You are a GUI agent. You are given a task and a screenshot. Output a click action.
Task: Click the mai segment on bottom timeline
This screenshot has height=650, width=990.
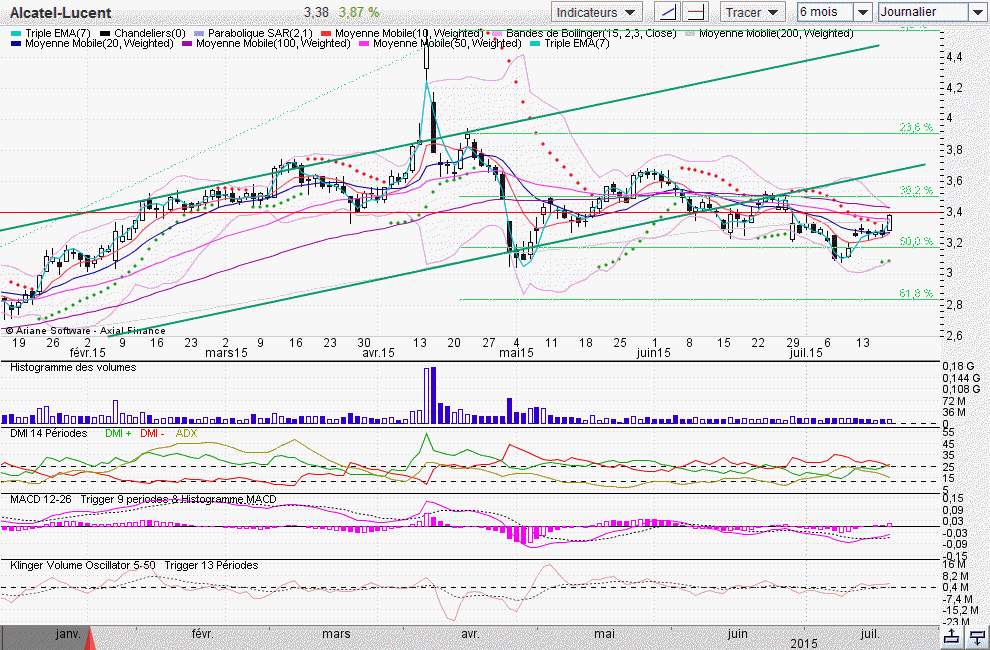[x=604, y=634]
